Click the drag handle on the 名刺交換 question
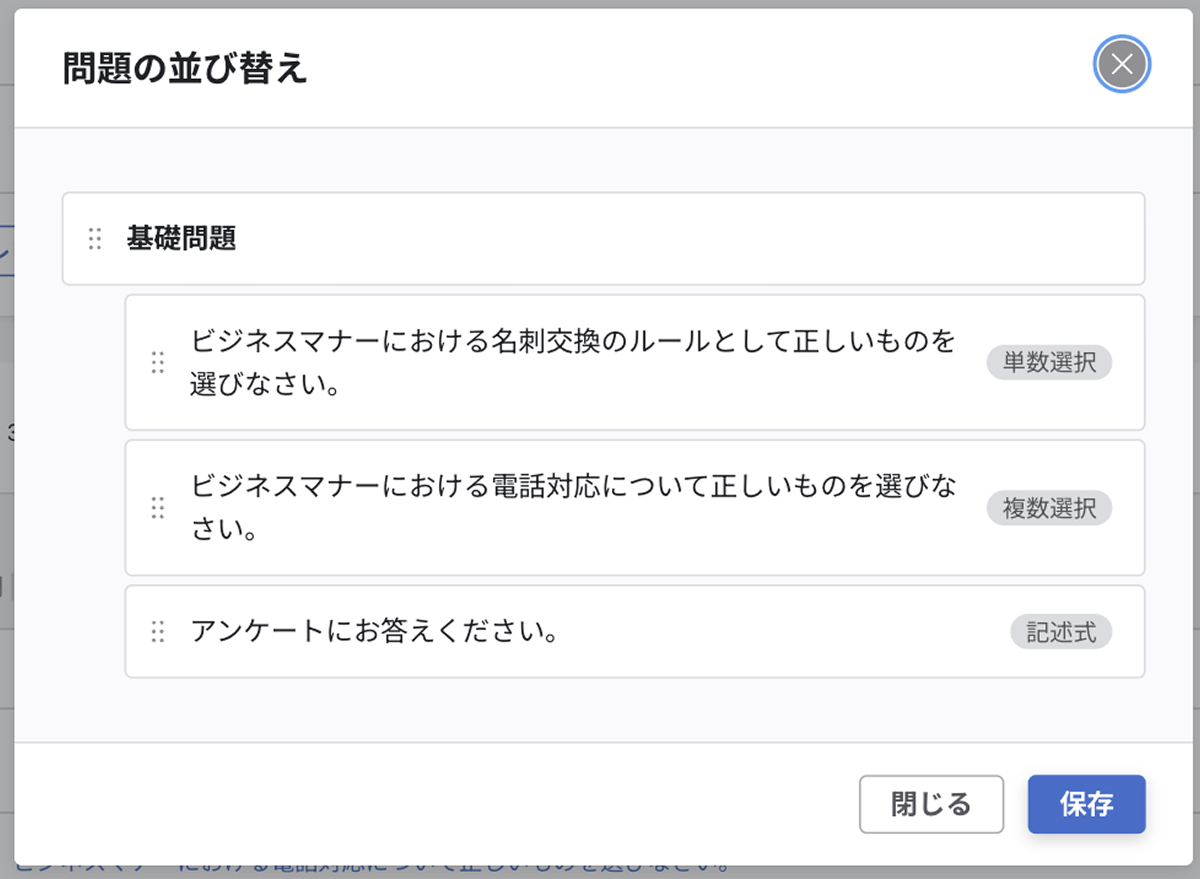This screenshot has height=879, width=1200. coord(157,363)
